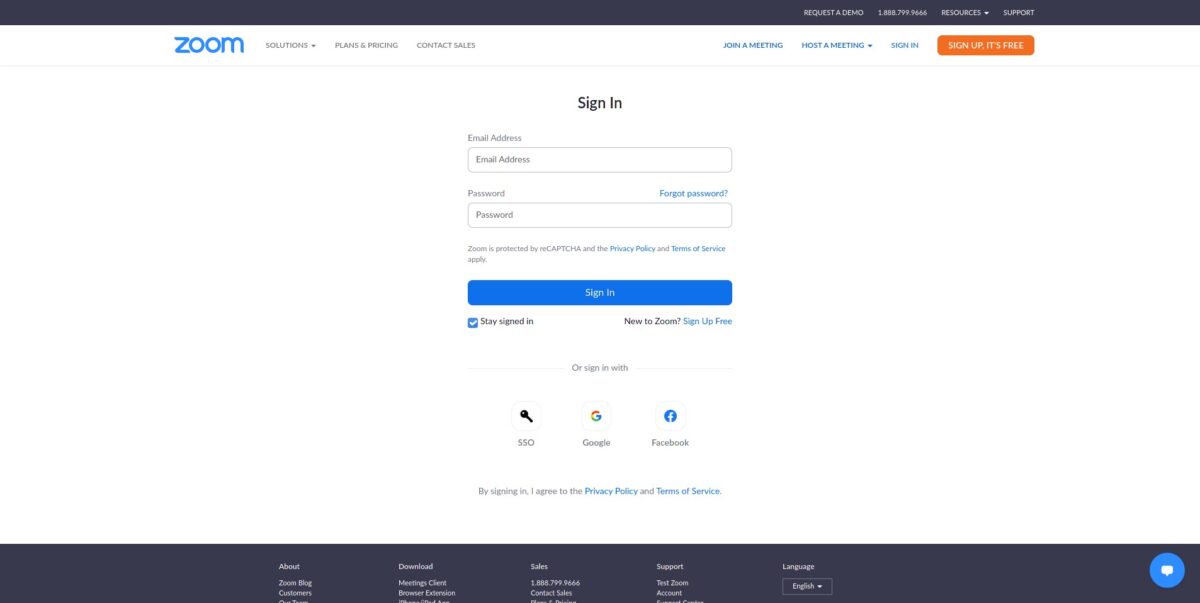Image resolution: width=1200 pixels, height=603 pixels.
Task: Focus the Email Address input field
Action: pyautogui.click(x=600, y=160)
